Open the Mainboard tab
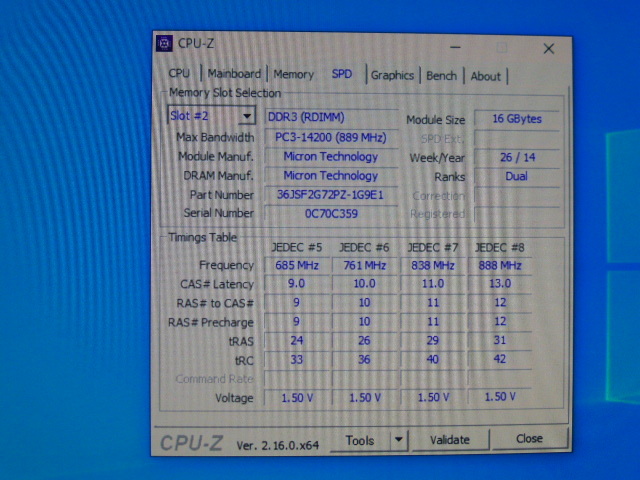 pos(234,73)
